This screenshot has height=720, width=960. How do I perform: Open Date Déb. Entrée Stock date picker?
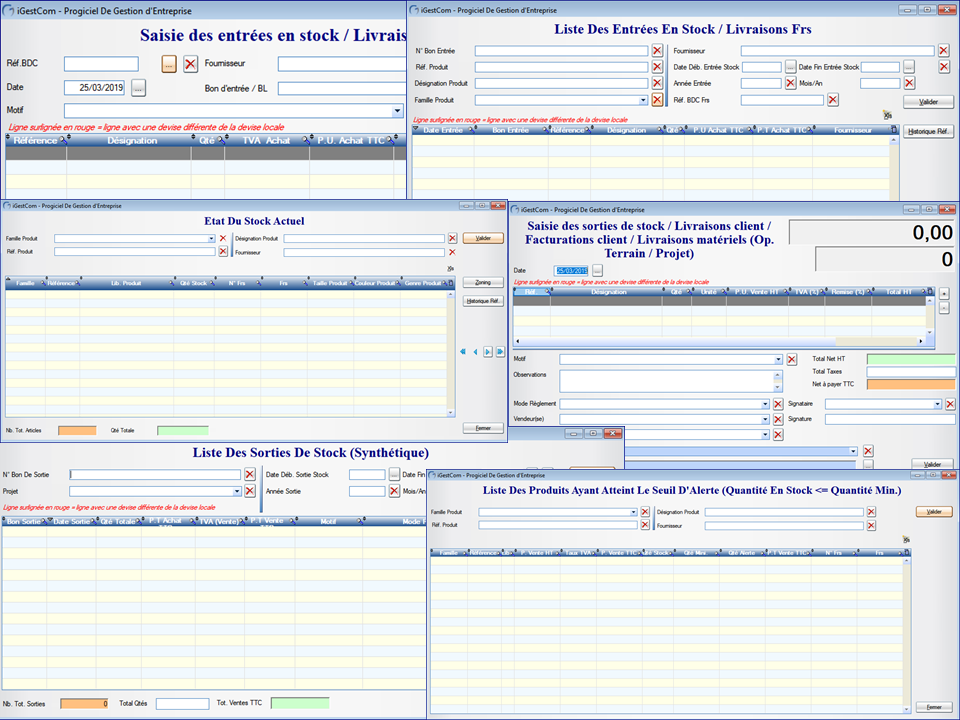(x=790, y=66)
